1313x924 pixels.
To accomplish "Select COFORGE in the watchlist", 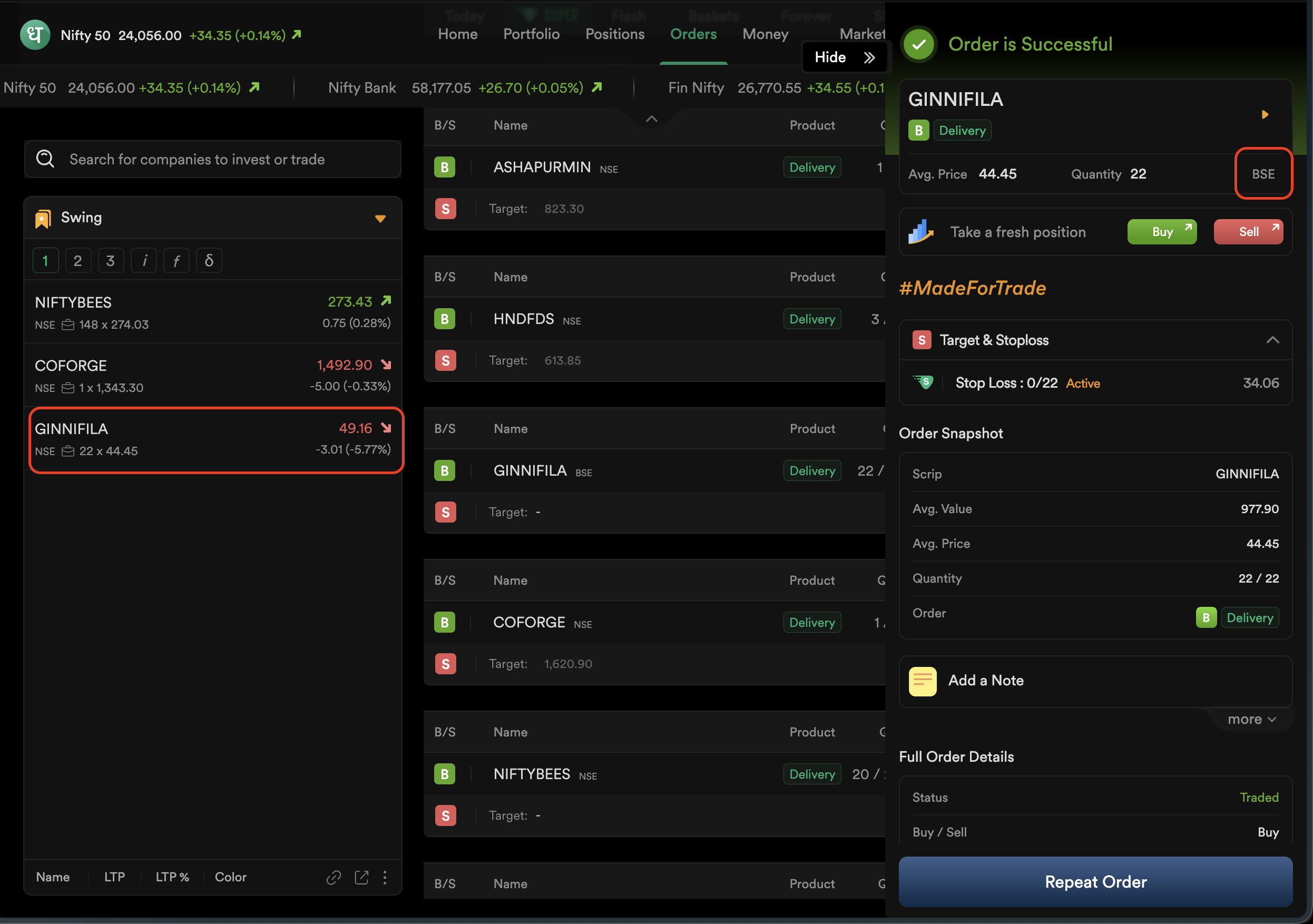I will pos(213,376).
